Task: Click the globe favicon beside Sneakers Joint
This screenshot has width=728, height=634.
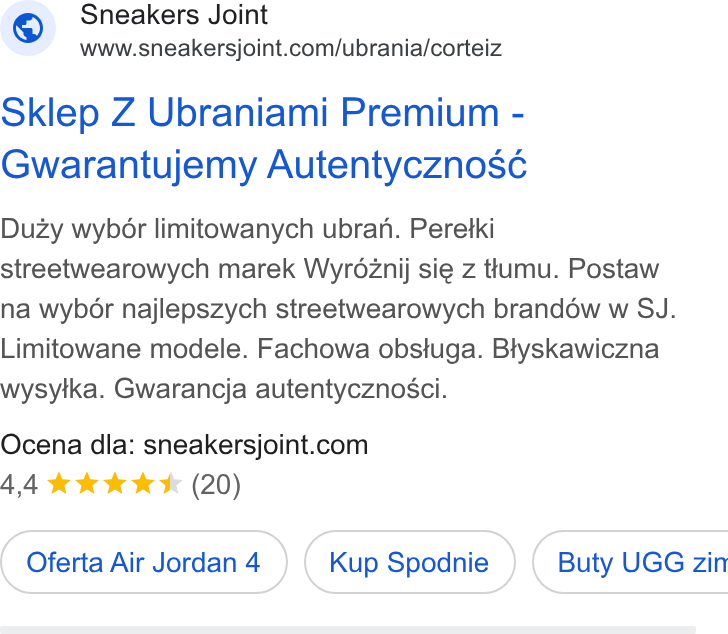Action: point(28,28)
